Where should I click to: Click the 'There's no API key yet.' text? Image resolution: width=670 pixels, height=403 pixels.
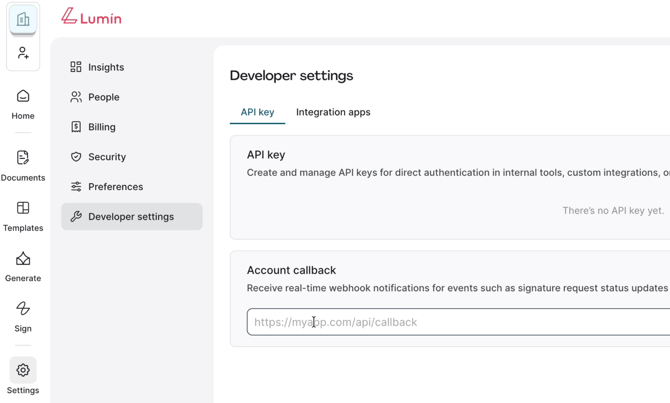click(613, 211)
